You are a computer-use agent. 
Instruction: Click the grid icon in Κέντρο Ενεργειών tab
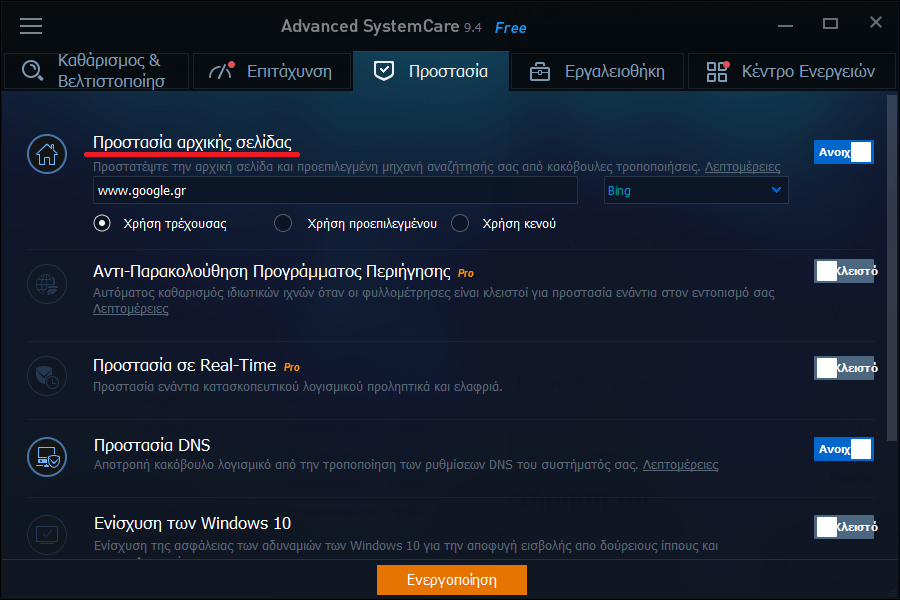point(717,71)
